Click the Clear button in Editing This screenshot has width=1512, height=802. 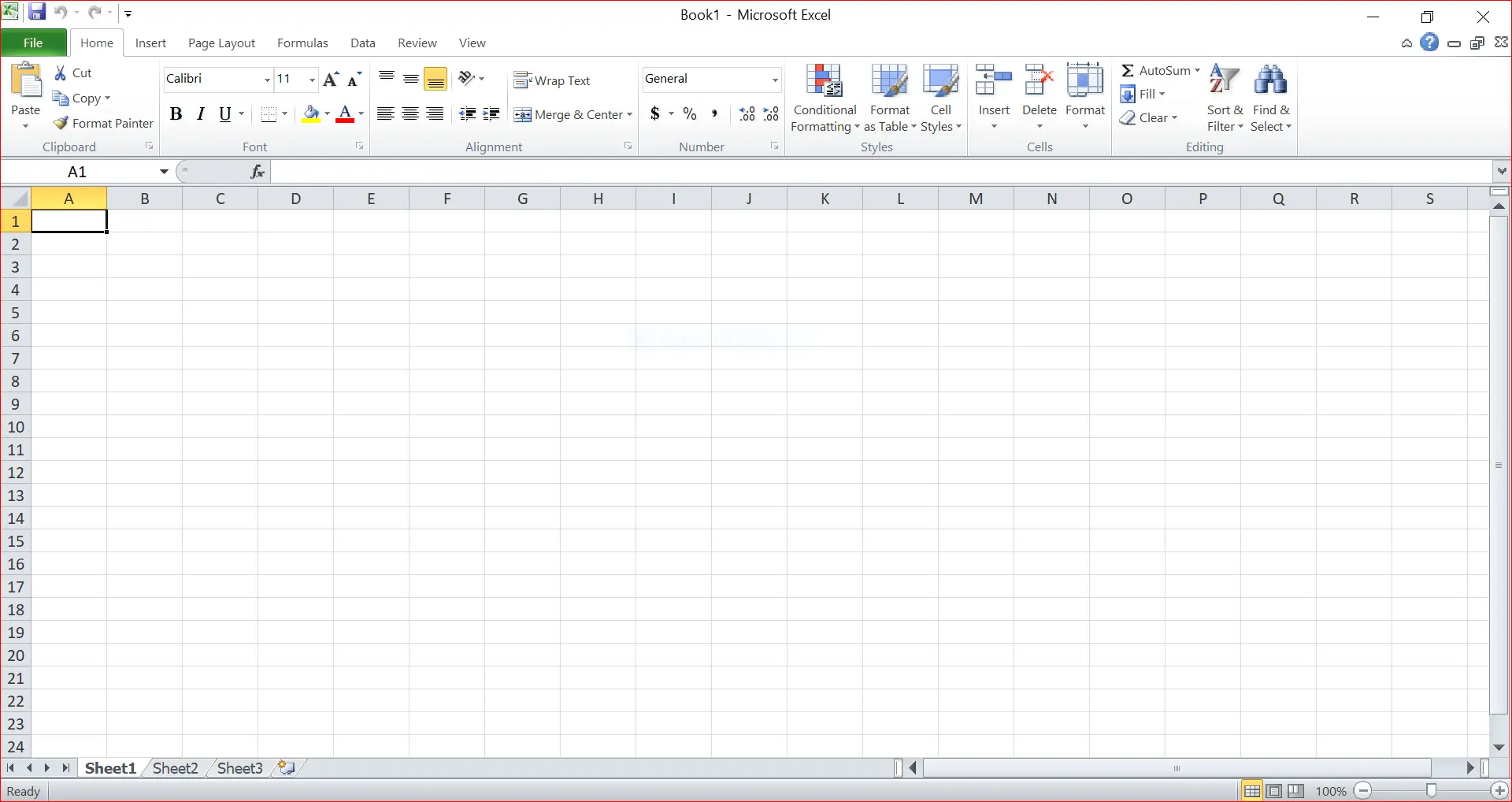[x=1149, y=117]
